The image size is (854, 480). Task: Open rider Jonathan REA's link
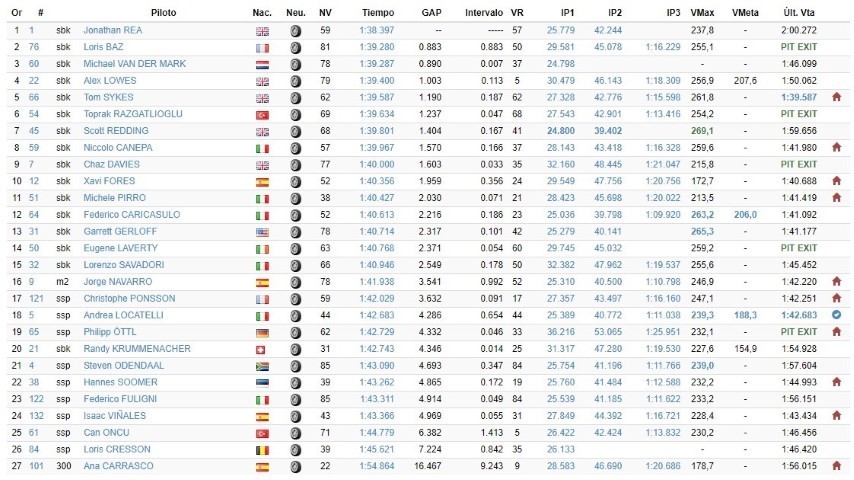pos(114,31)
